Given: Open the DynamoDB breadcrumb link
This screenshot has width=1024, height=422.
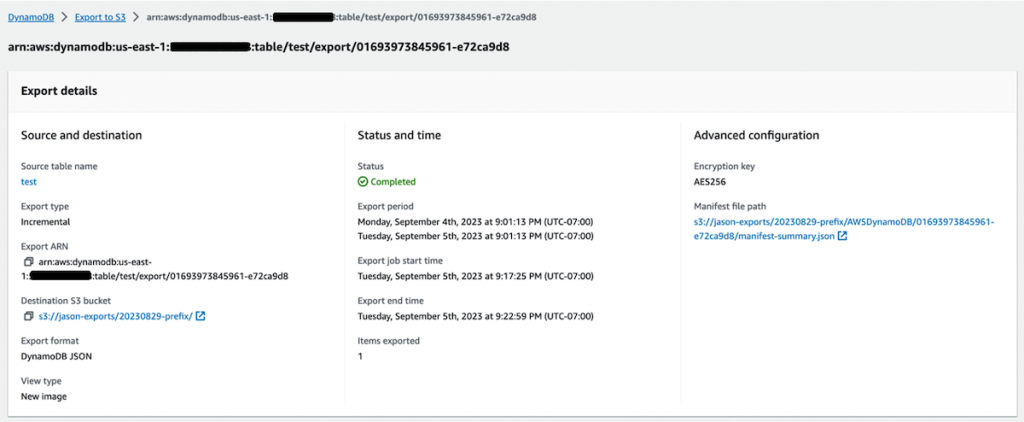Looking at the screenshot, I should (29, 17).
